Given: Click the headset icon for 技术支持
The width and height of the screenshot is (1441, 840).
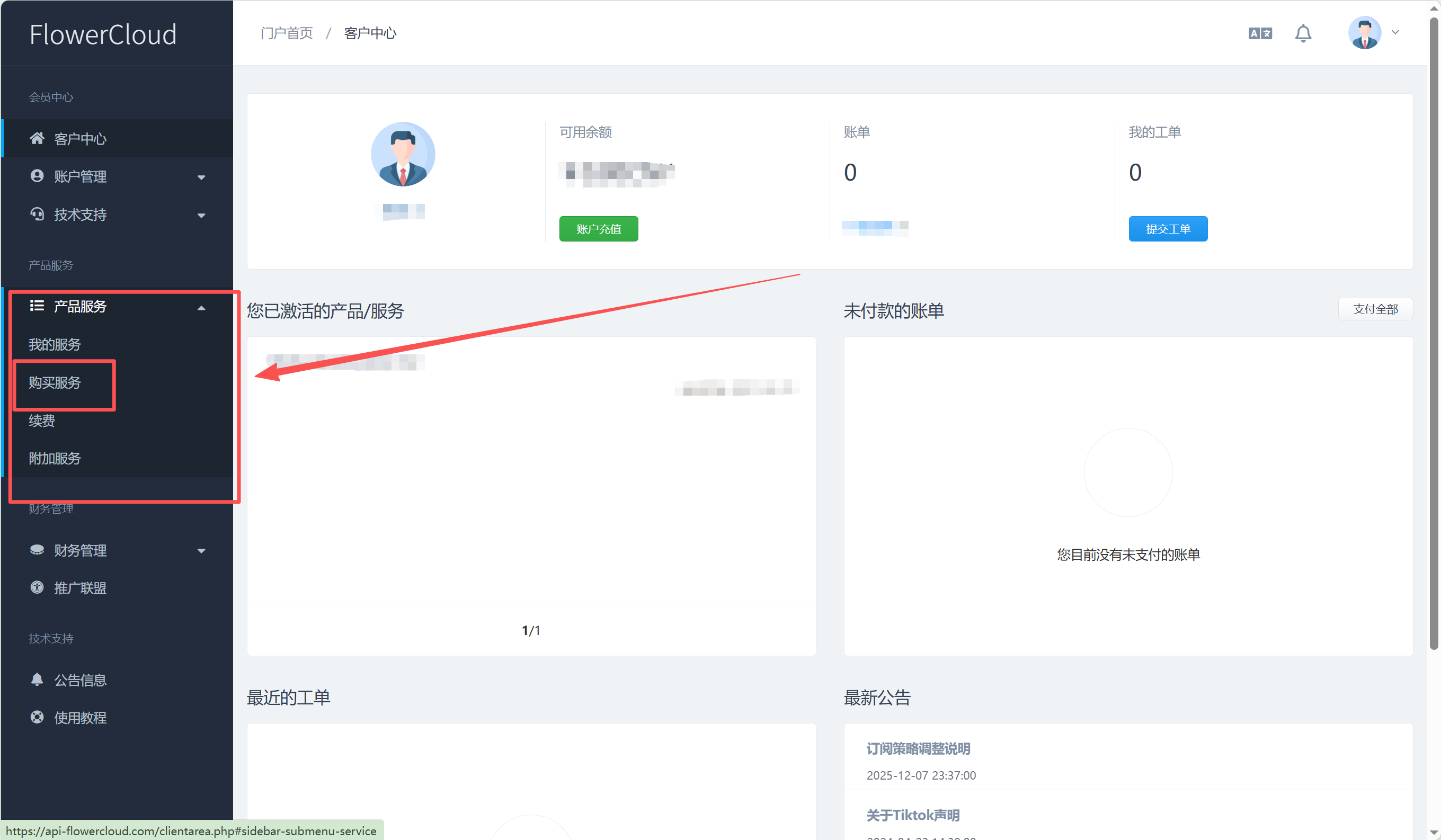Looking at the screenshot, I should click(37, 215).
